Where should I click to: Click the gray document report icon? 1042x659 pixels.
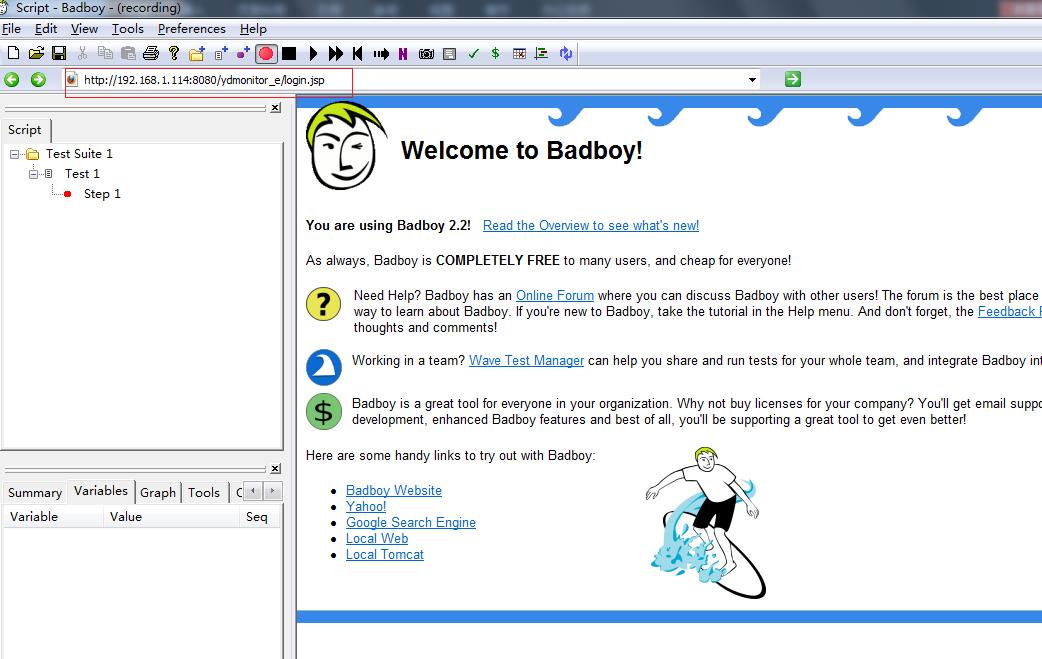point(449,53)
